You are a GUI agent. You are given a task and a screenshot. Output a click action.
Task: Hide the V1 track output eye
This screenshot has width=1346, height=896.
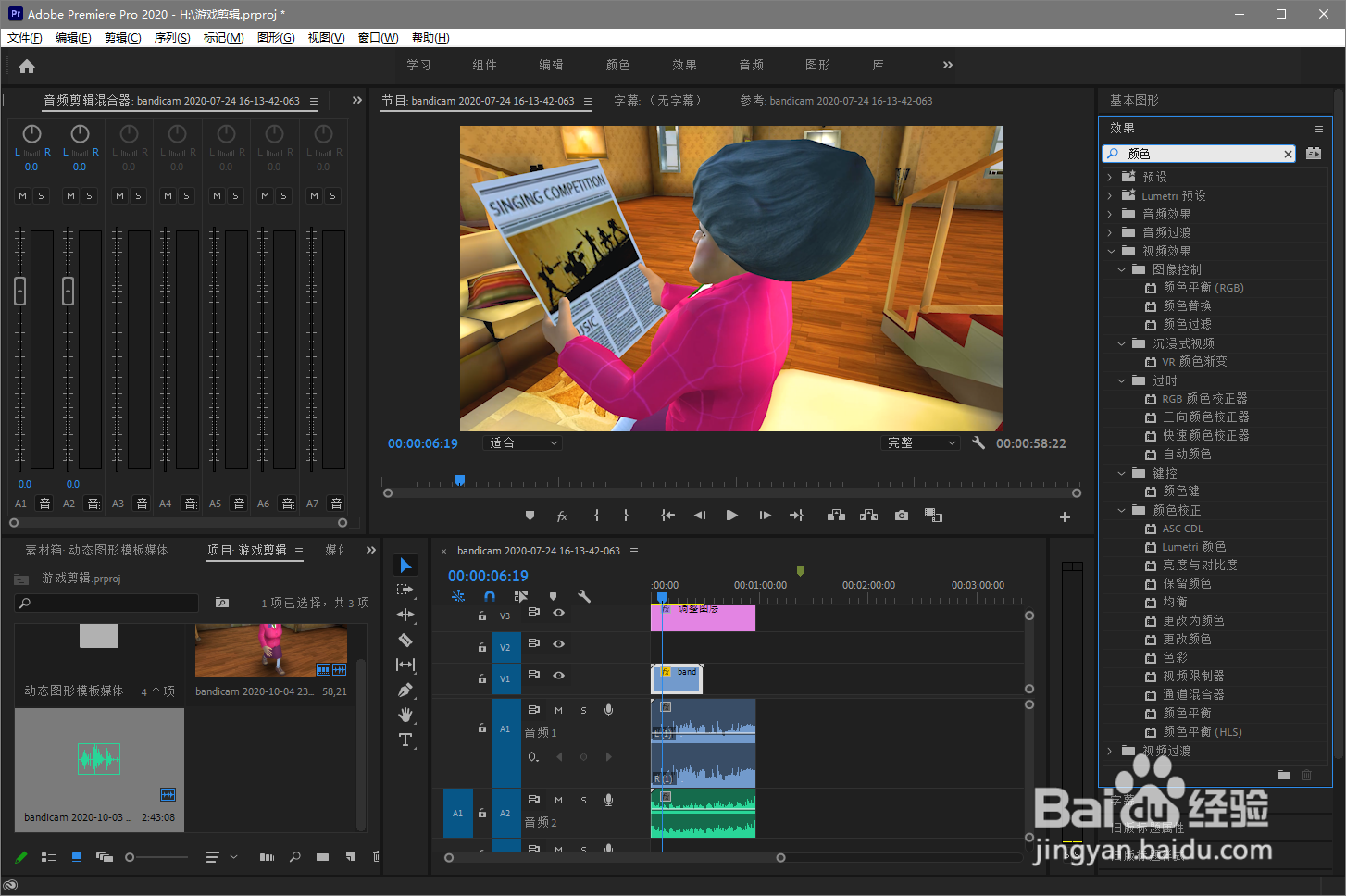pyautogui.click(x=559, y=676)
